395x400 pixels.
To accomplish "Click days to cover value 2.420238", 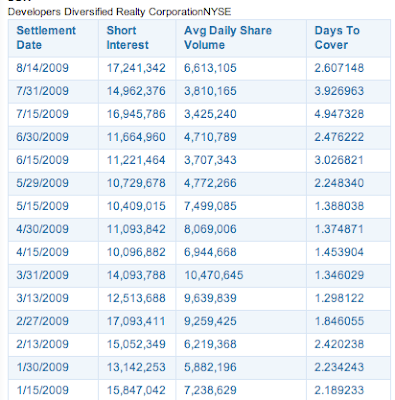I will pos(339,344).
